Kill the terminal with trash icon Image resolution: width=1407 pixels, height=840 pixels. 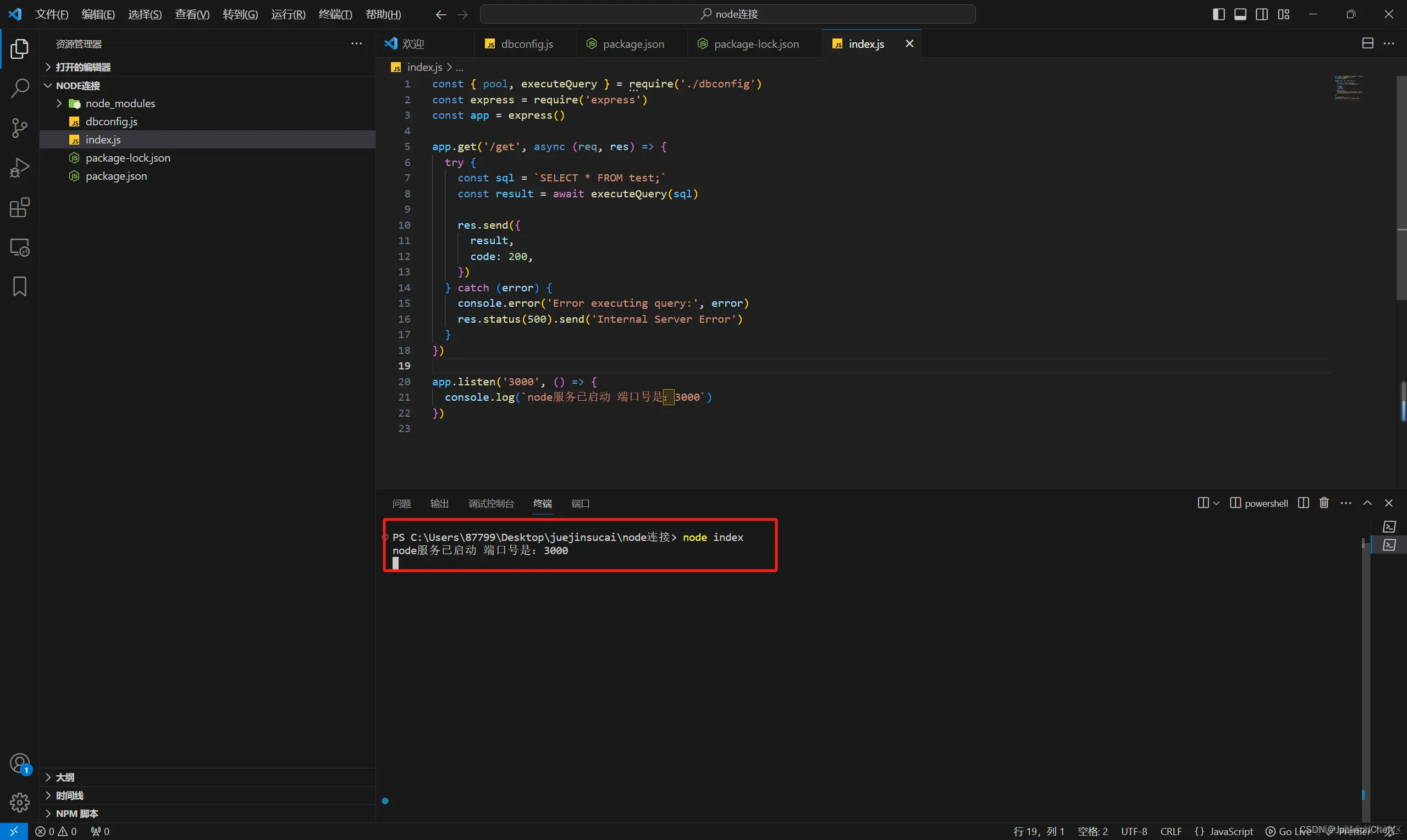point(1324,502)
